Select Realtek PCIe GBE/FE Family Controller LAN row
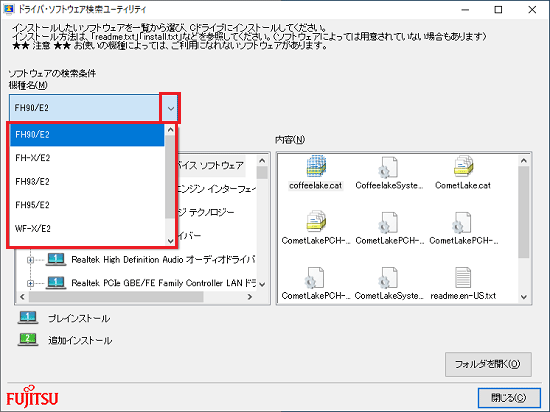 coord(164,283)
